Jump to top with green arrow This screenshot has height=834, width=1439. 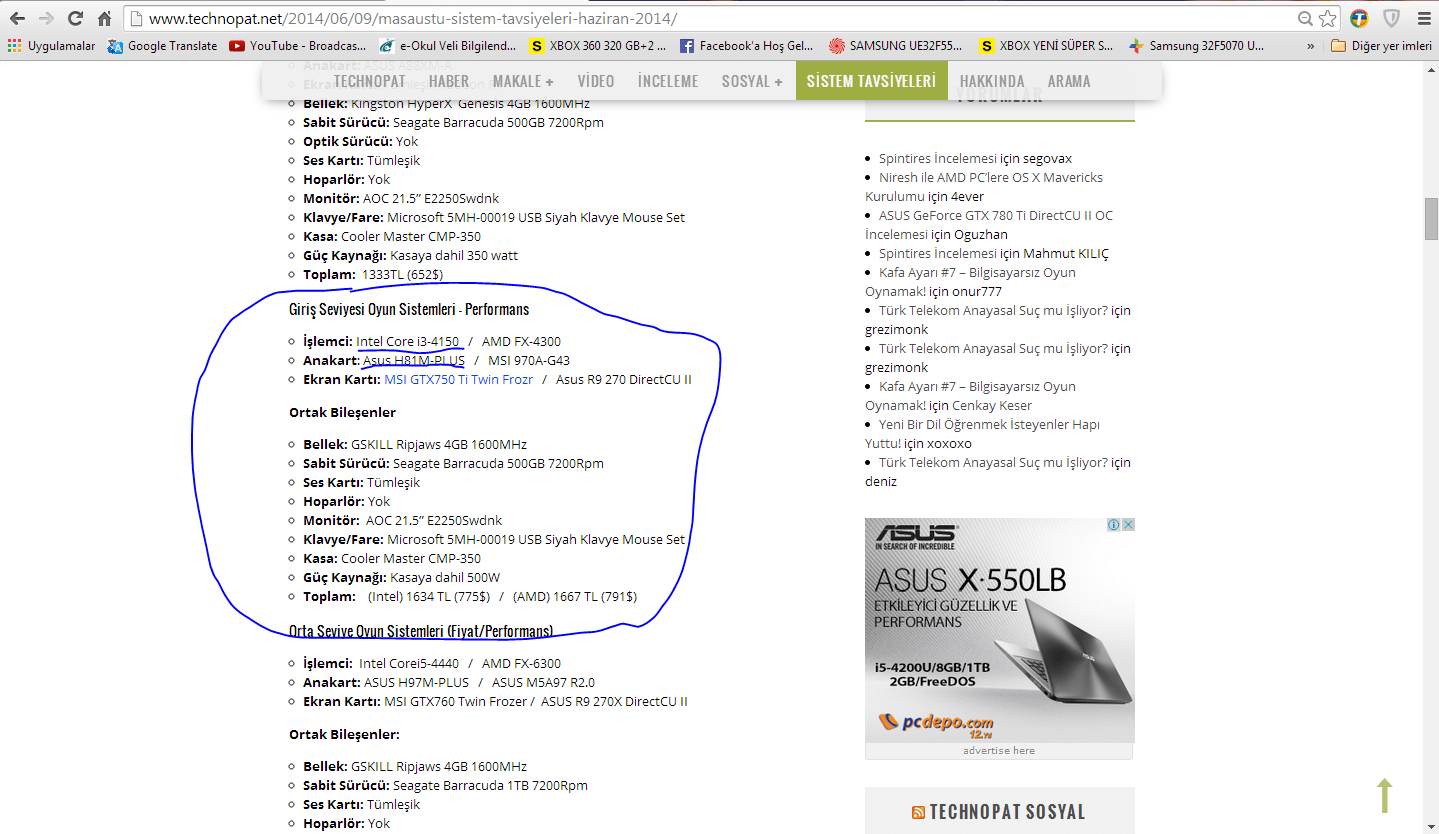click(x=1385, y=796)
